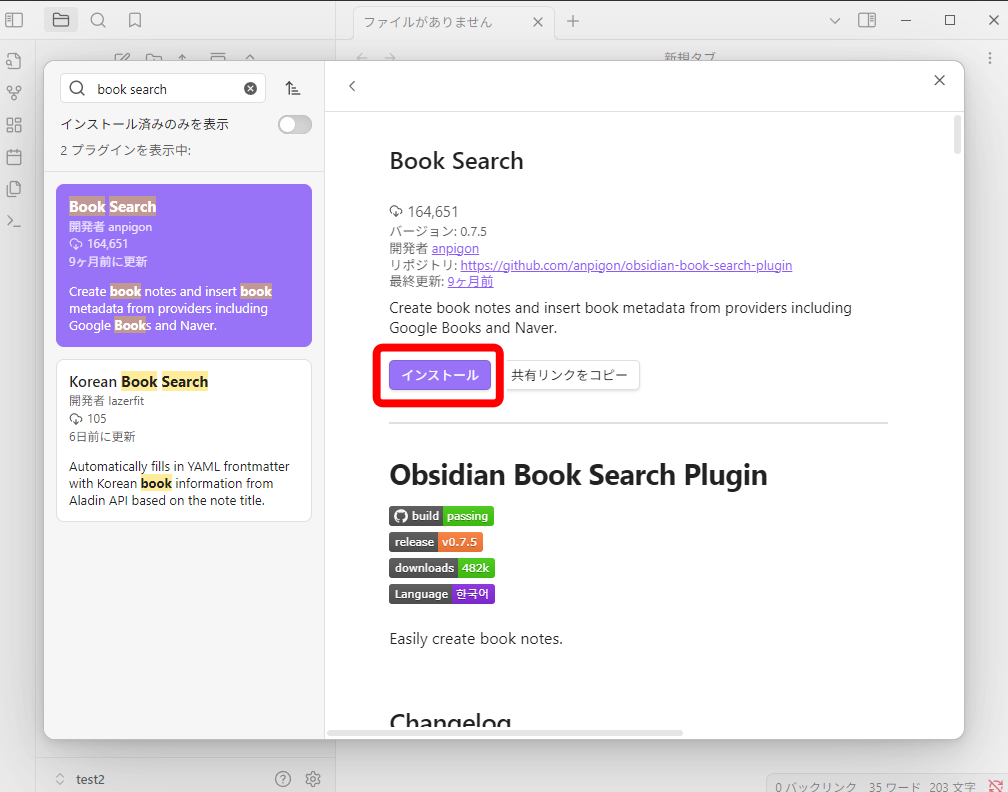Viewport: 1008px width, 792px height.
Task: Open quick switcher icon in ribbon
Action: 14,61
